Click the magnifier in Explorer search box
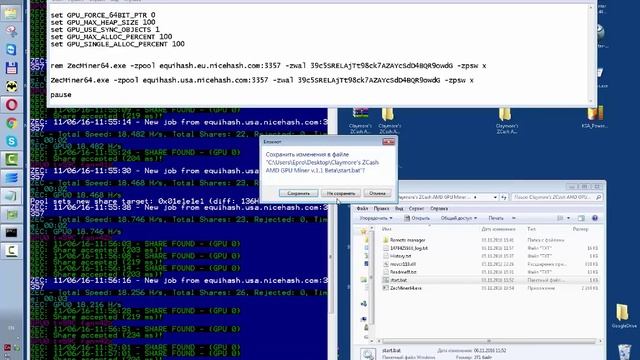The image size is (640, 360). (598, 197)
